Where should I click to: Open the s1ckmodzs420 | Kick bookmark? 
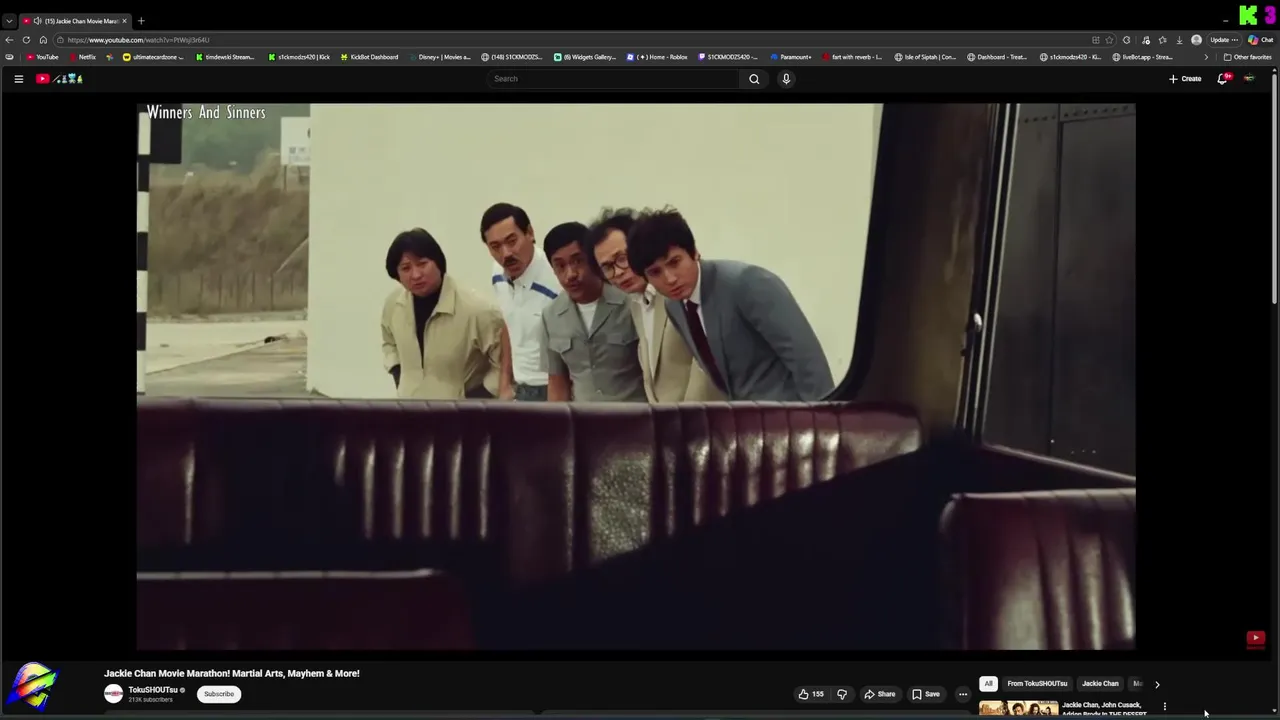pos(299,57)
